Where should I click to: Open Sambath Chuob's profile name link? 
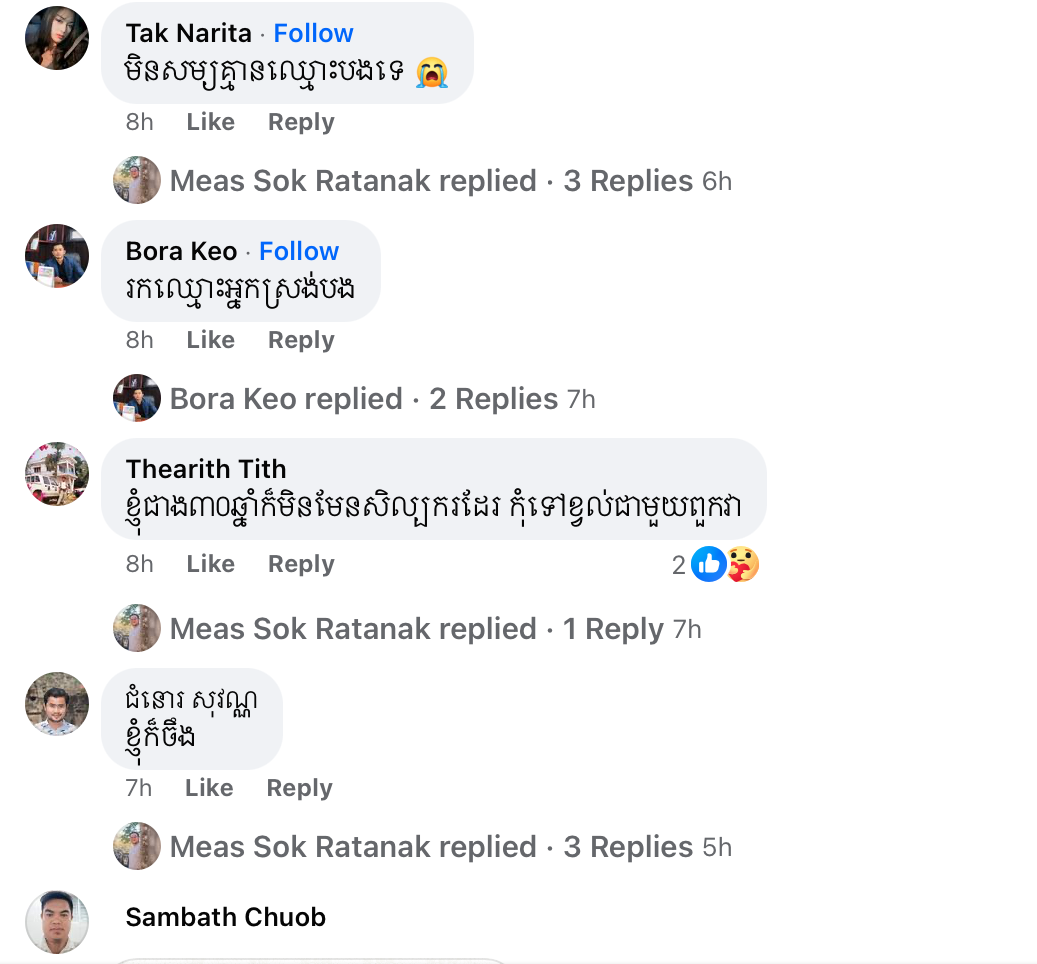226,917
